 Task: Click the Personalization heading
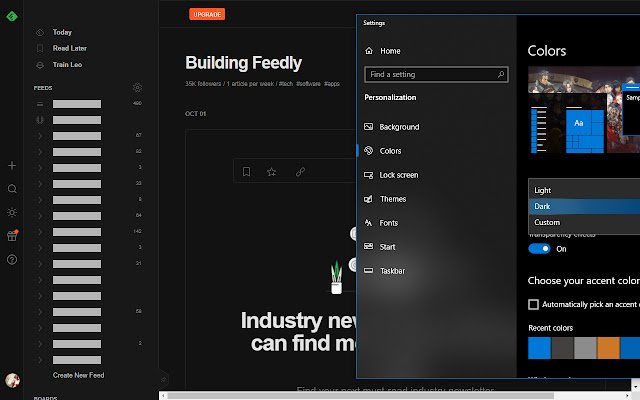point(390,97)
